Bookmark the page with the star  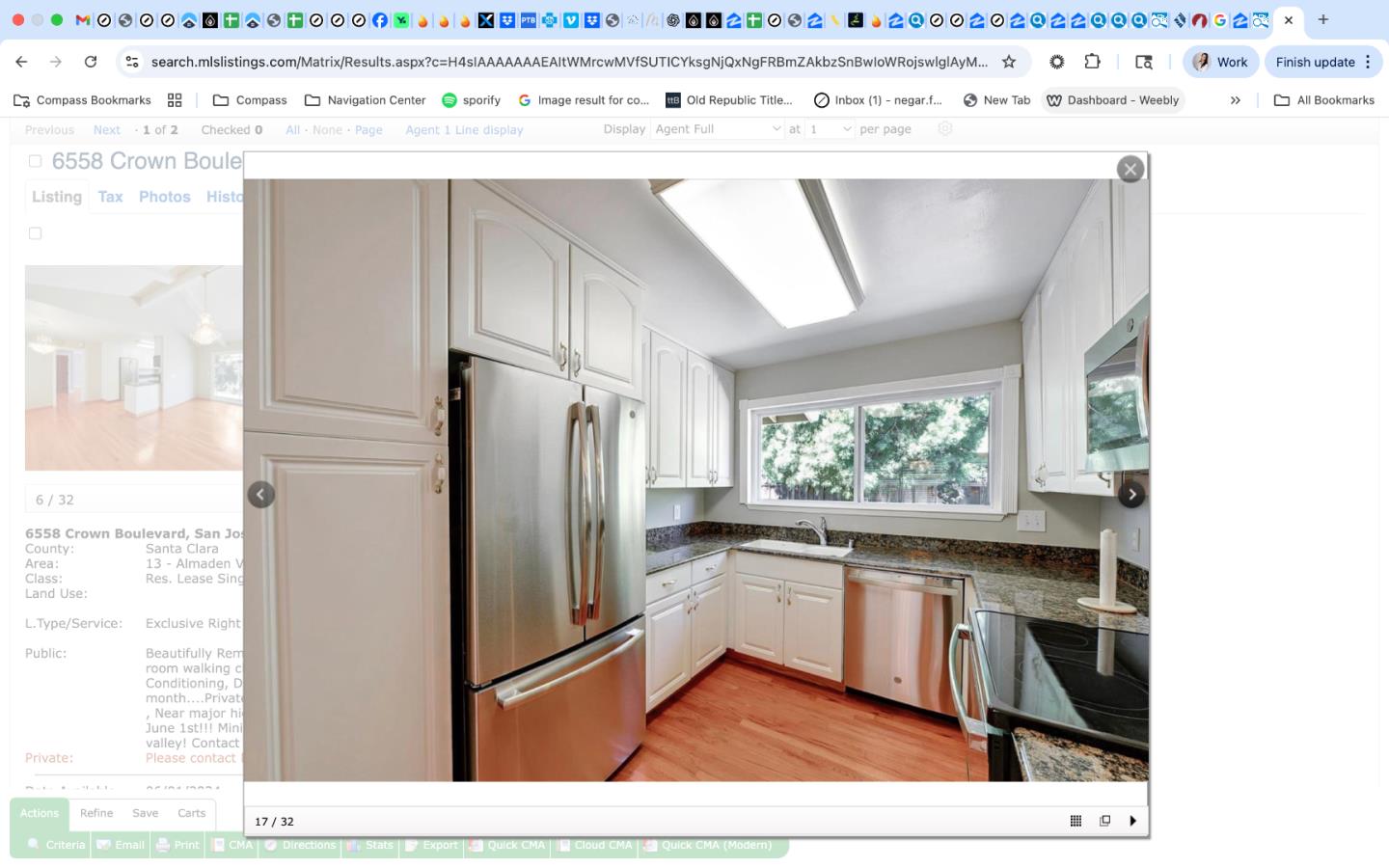pos(1009,61)
